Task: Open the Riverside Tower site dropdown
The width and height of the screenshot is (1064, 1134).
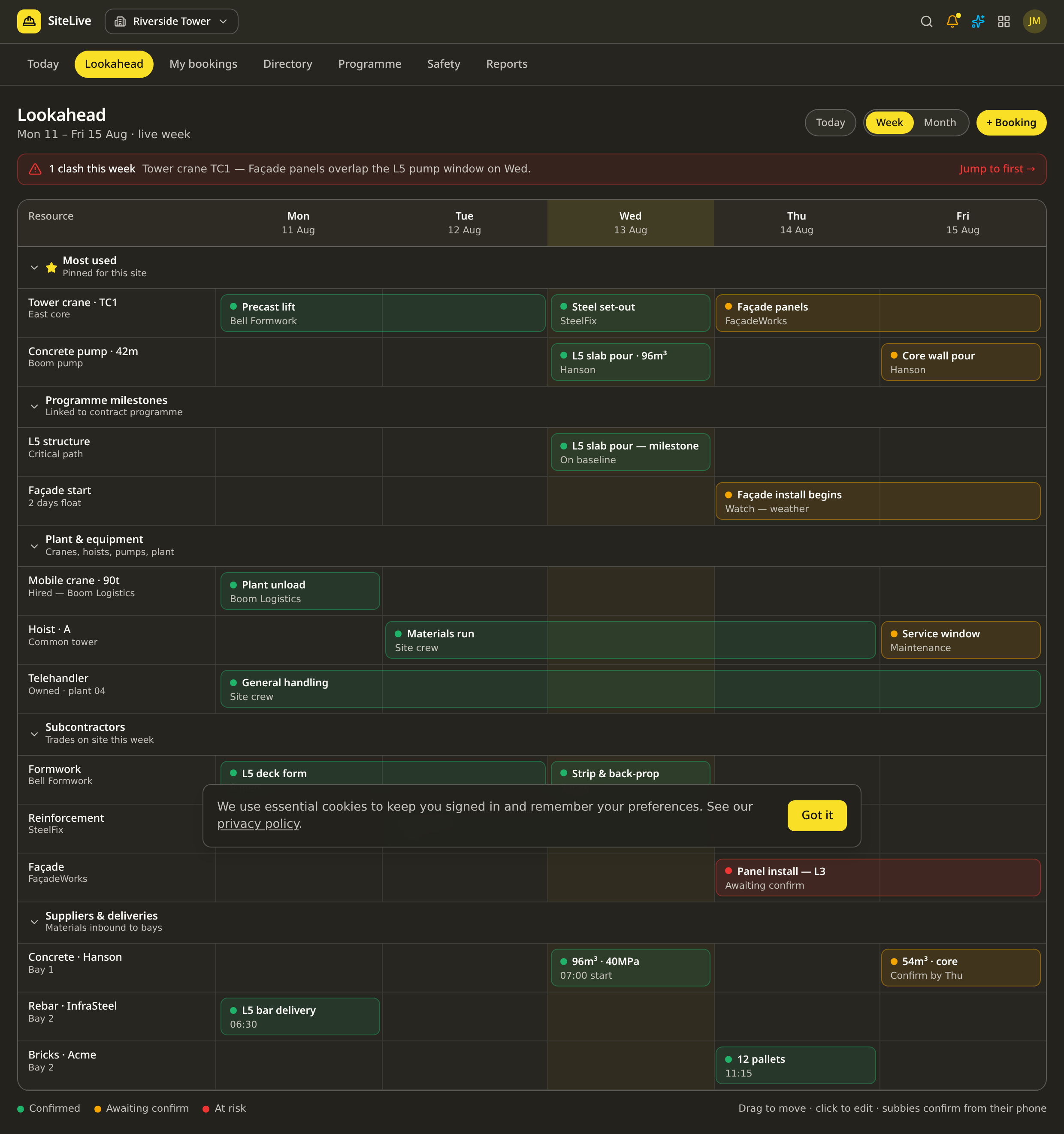Action: (x=171, y=21)
